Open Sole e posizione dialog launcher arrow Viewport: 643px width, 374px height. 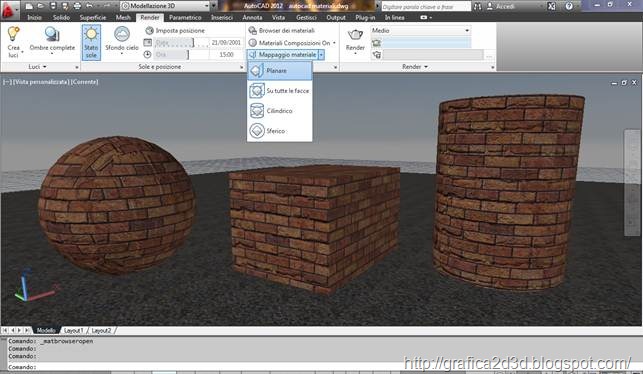(x=241, y=67)
